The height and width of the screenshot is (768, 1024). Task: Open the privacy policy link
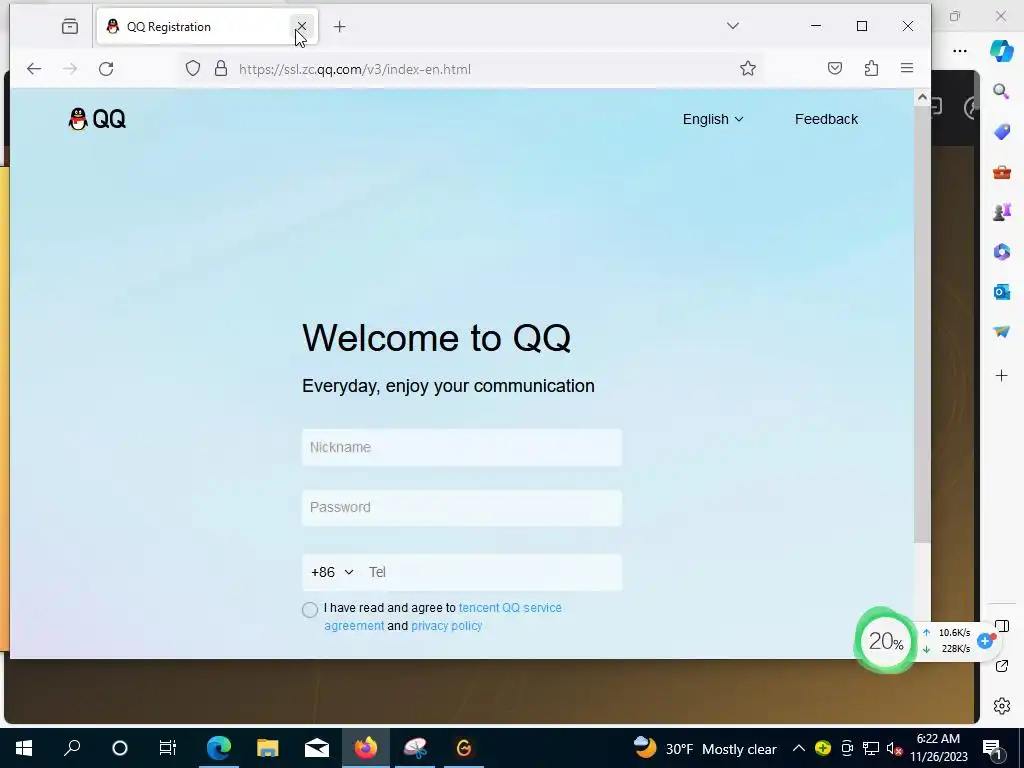tap(447, 626)
